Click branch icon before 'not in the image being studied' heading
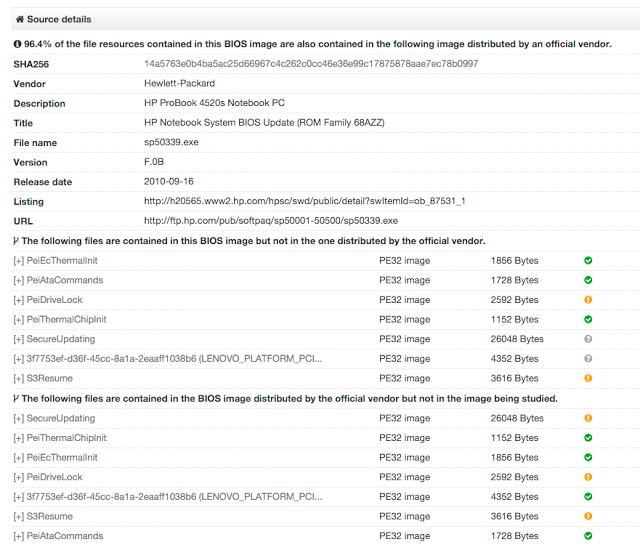This screenshot has width=640, height=550. [16, 398]
